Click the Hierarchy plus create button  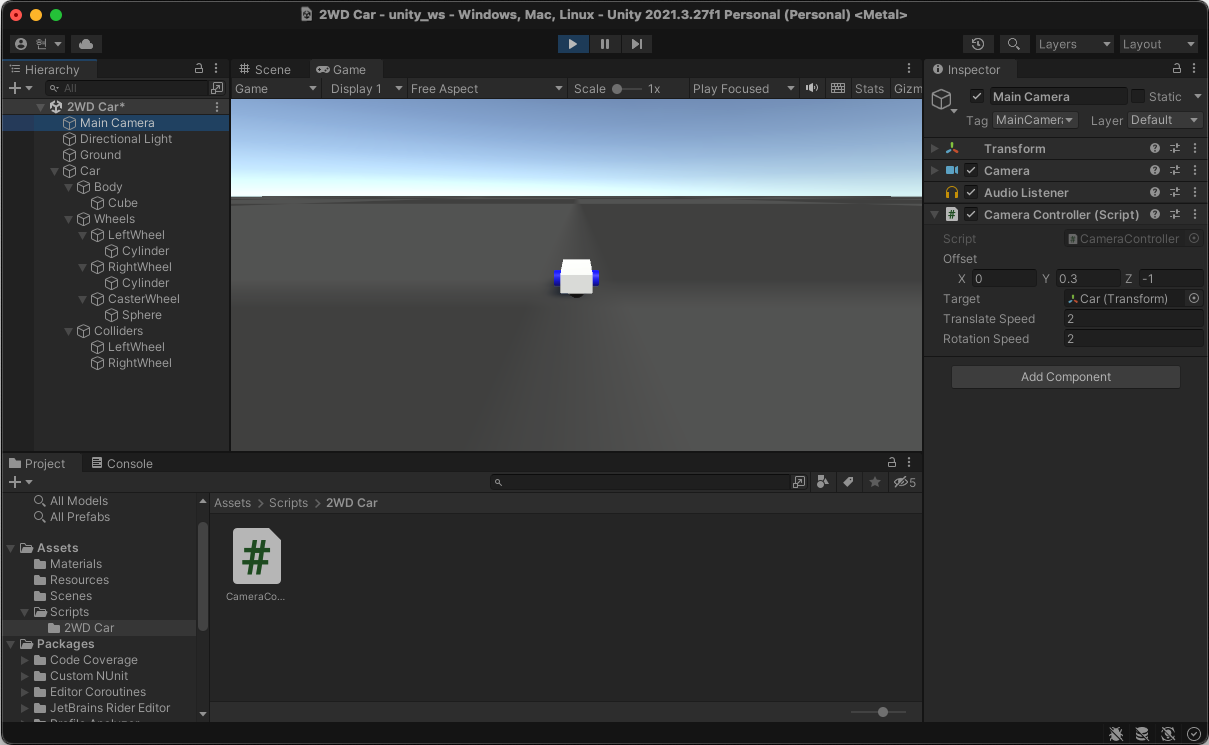click(20, 88)
